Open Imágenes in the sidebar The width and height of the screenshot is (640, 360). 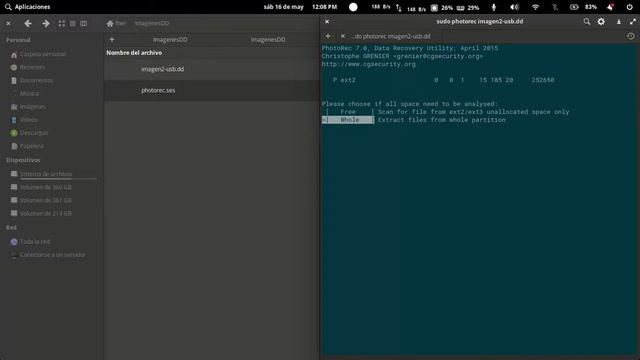pos(33,107)
